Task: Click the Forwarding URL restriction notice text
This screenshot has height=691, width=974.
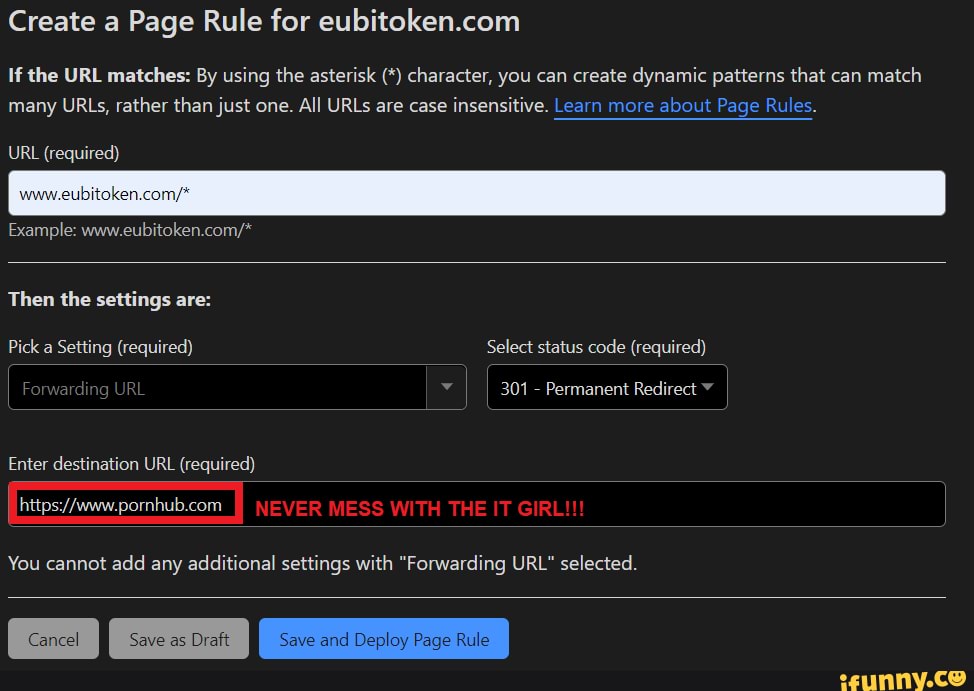Action: click(x=321, y=563)
